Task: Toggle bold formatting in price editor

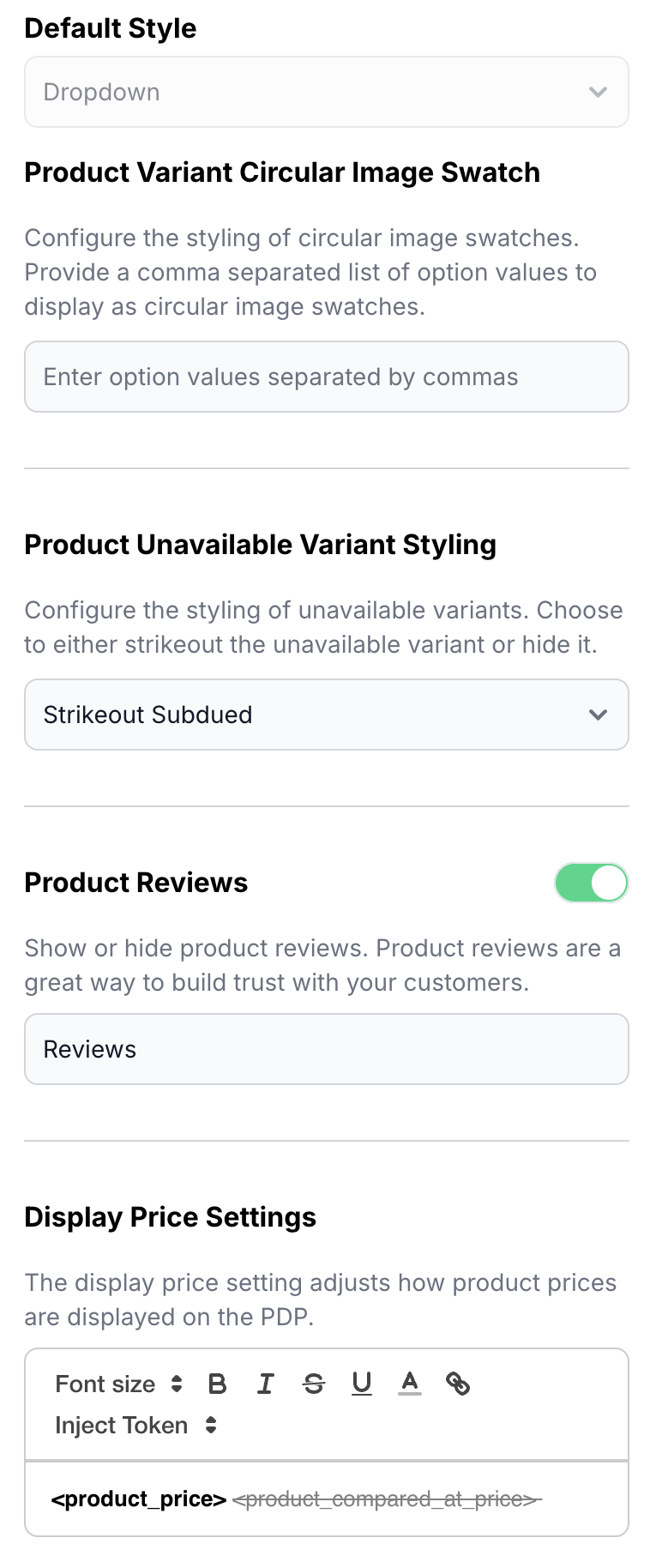Action: pyautogui.click(x=218, y=1384)
